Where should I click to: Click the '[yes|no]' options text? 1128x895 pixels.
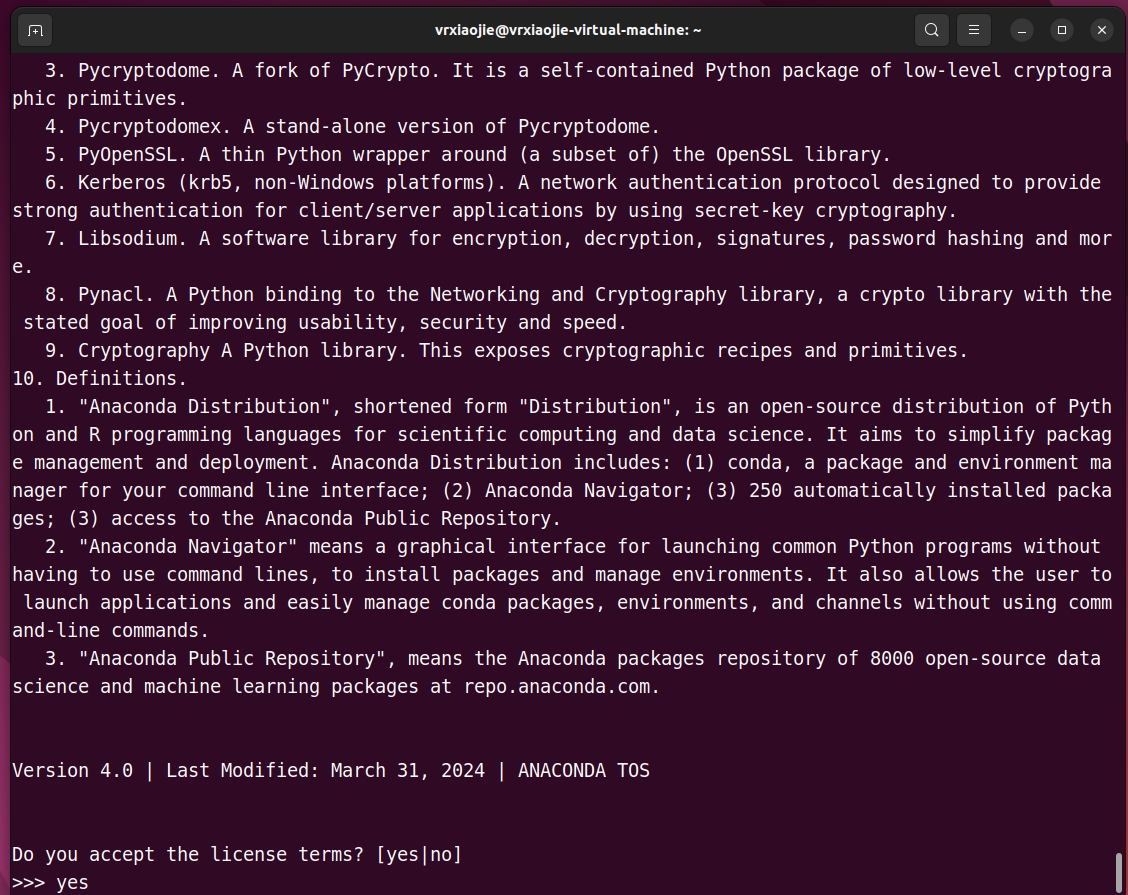(419, 854)
